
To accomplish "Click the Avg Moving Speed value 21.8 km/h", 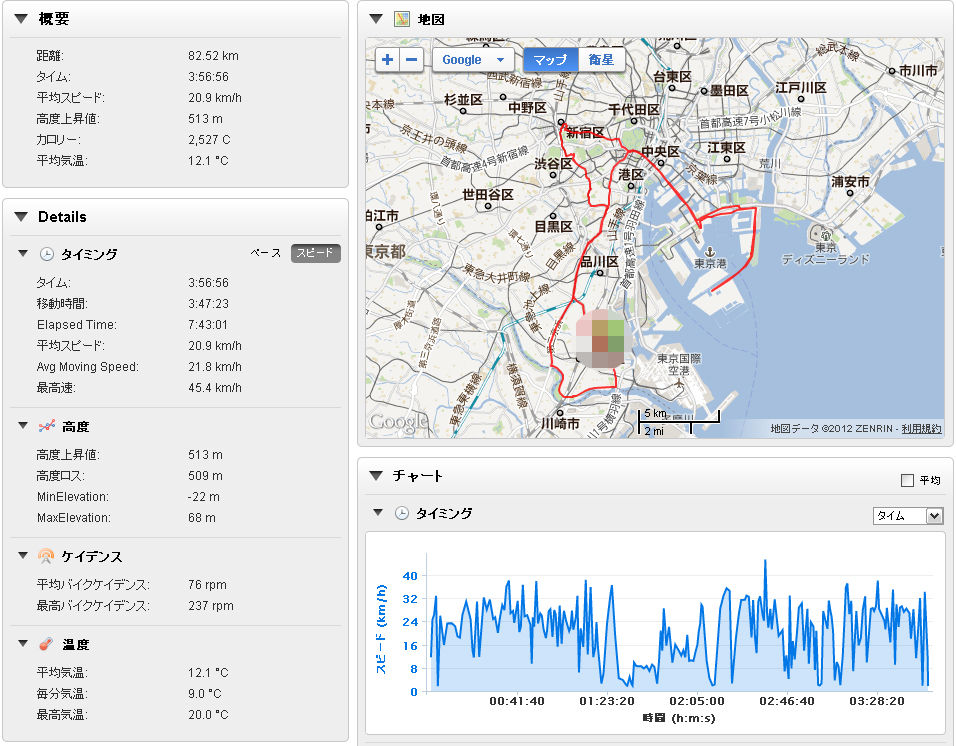I will (x=215, y=366).
